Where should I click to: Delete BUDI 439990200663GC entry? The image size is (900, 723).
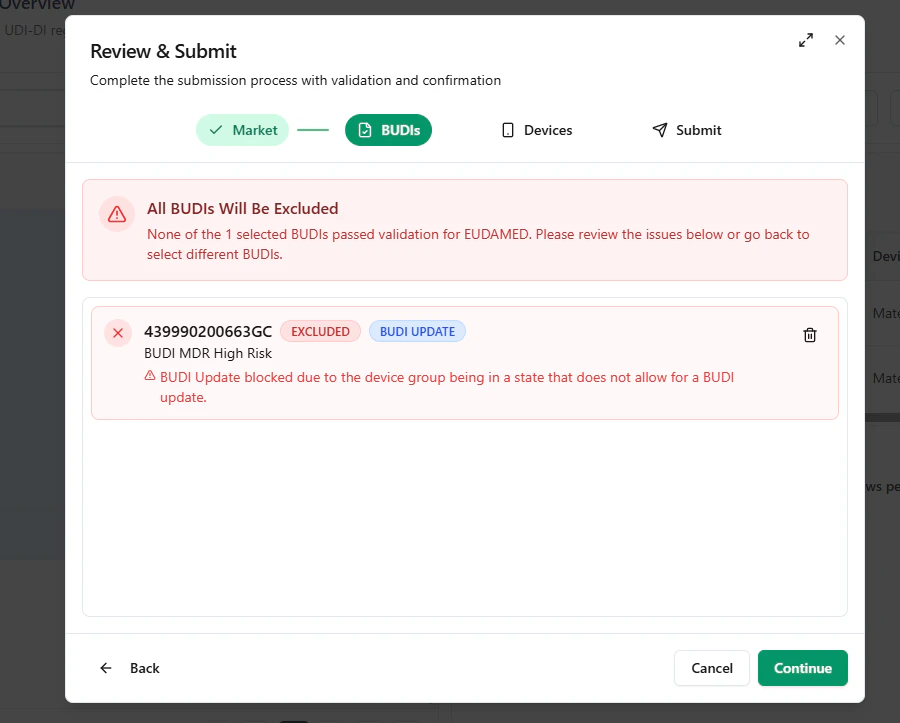[x=810, y=335]
